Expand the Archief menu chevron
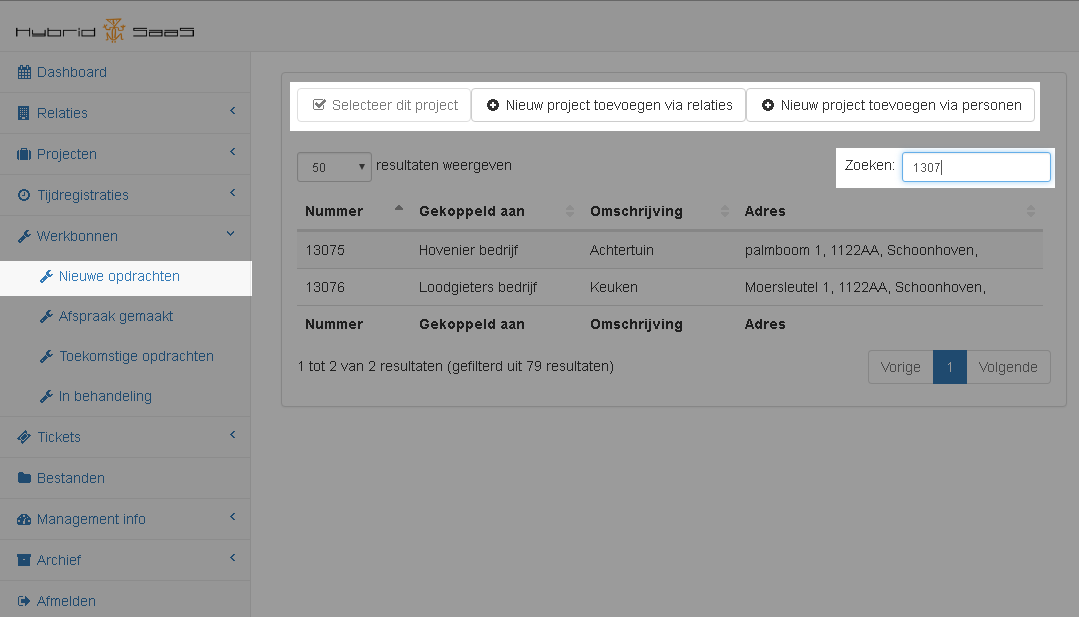The image size is (1079, 617). [232, 558]
